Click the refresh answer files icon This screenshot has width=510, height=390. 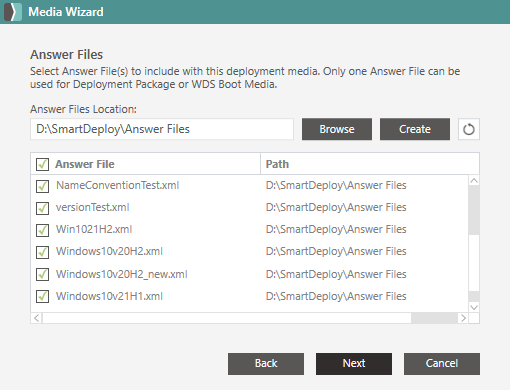[469, 129]
